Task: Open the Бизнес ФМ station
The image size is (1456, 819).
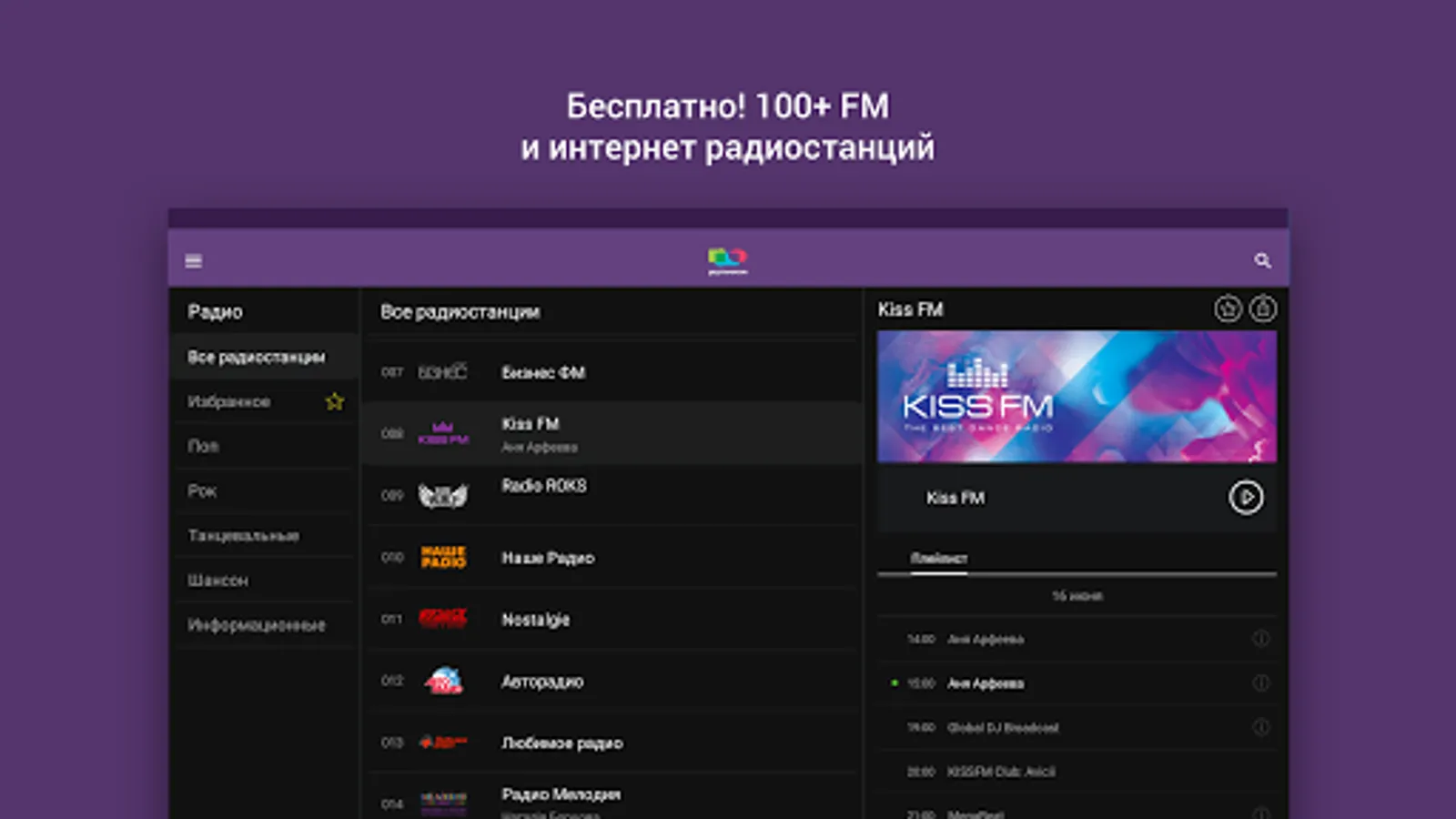Action: click(x=612, y=372)
